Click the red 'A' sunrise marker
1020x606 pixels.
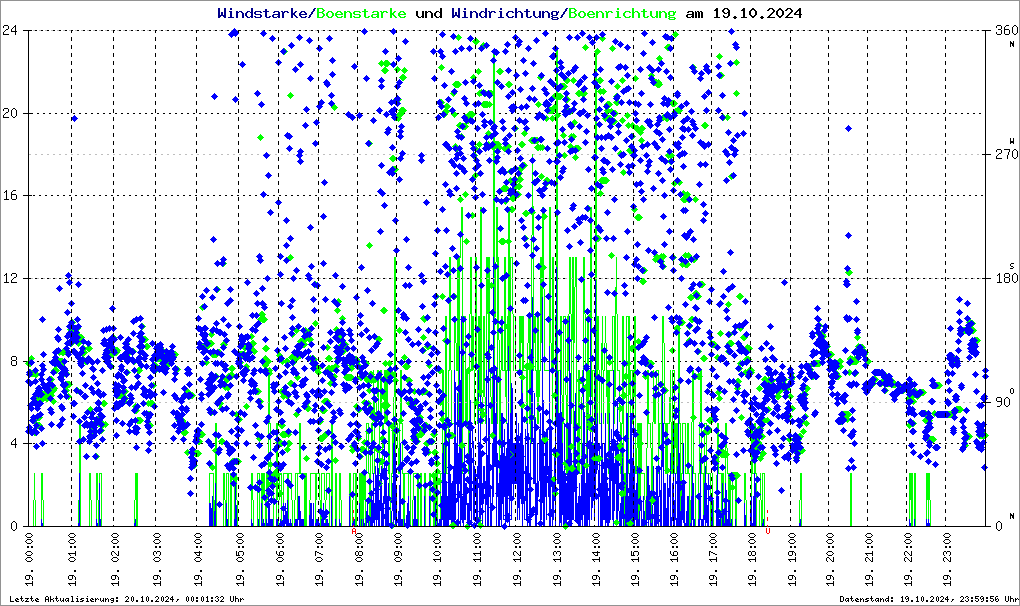pyautogui.click(x=354, y=531)
